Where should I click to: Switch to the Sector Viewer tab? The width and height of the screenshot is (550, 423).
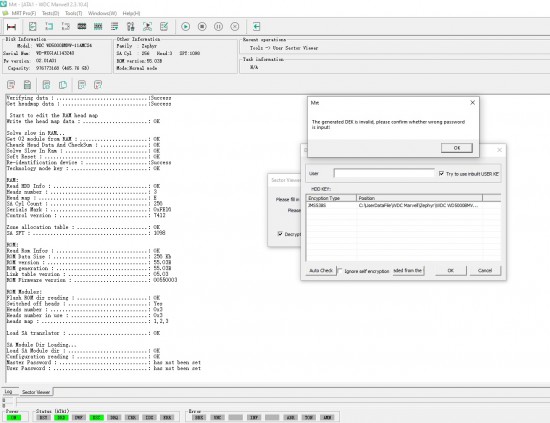tap(36, 392)
